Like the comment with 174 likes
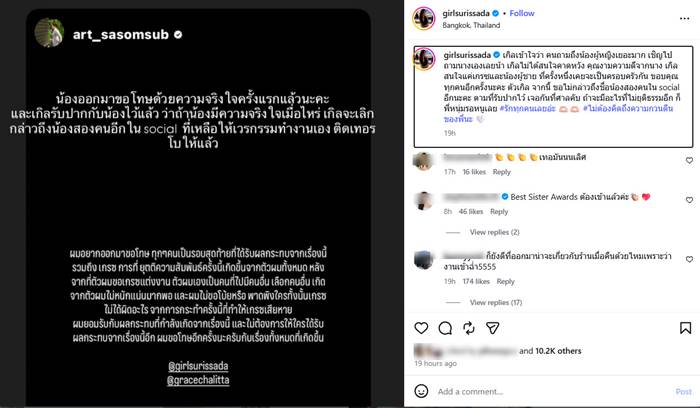The width and height of the screenshot is (700, 408). (689, 259)
